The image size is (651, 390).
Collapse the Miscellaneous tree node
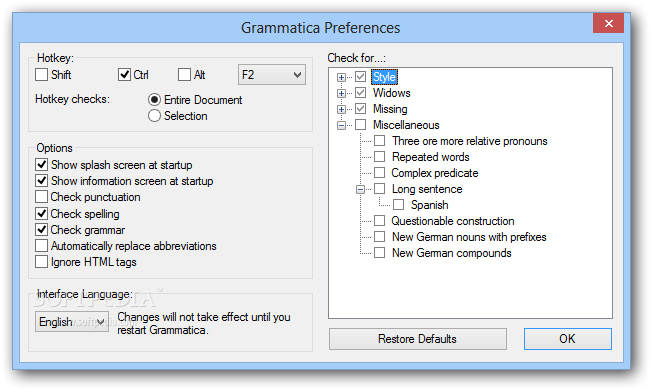[341, 125]
